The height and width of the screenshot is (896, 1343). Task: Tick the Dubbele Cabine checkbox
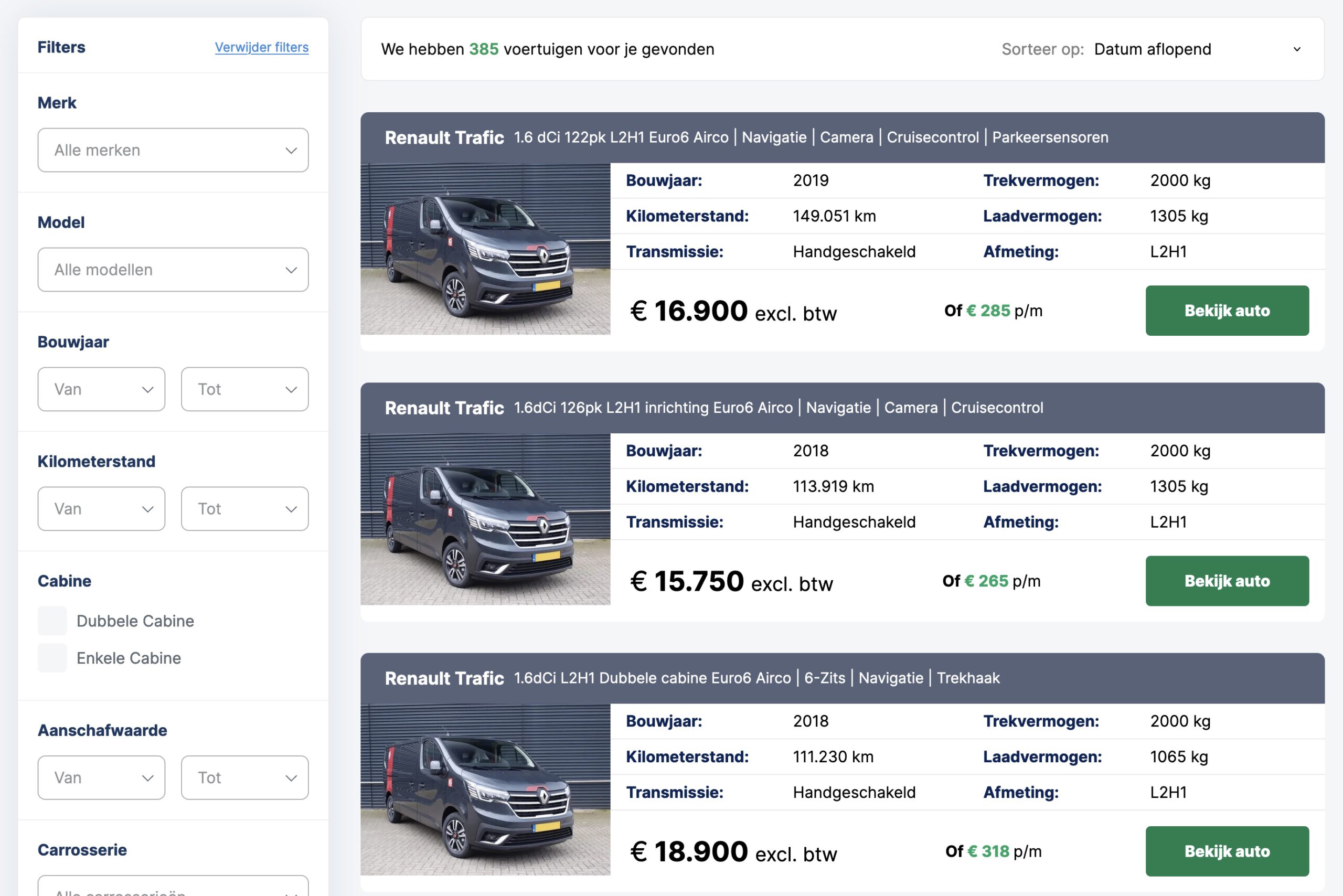[52, 621]
